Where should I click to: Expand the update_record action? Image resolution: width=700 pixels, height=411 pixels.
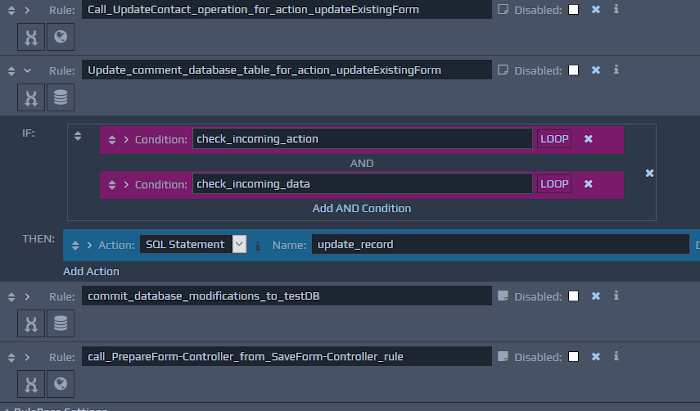pyautogui.click(x=89, y=245)
